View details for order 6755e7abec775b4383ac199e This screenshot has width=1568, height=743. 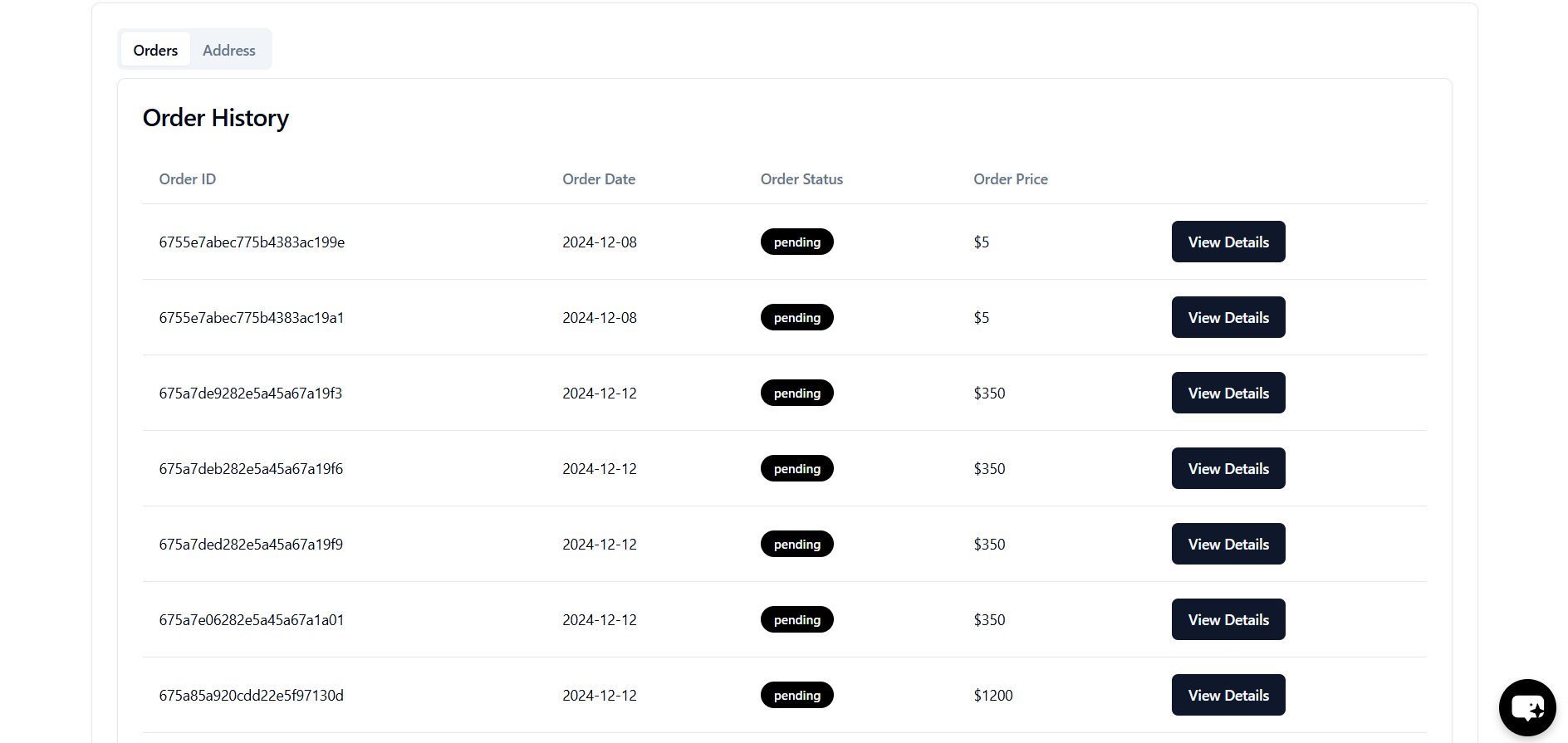coord(1227,242)
